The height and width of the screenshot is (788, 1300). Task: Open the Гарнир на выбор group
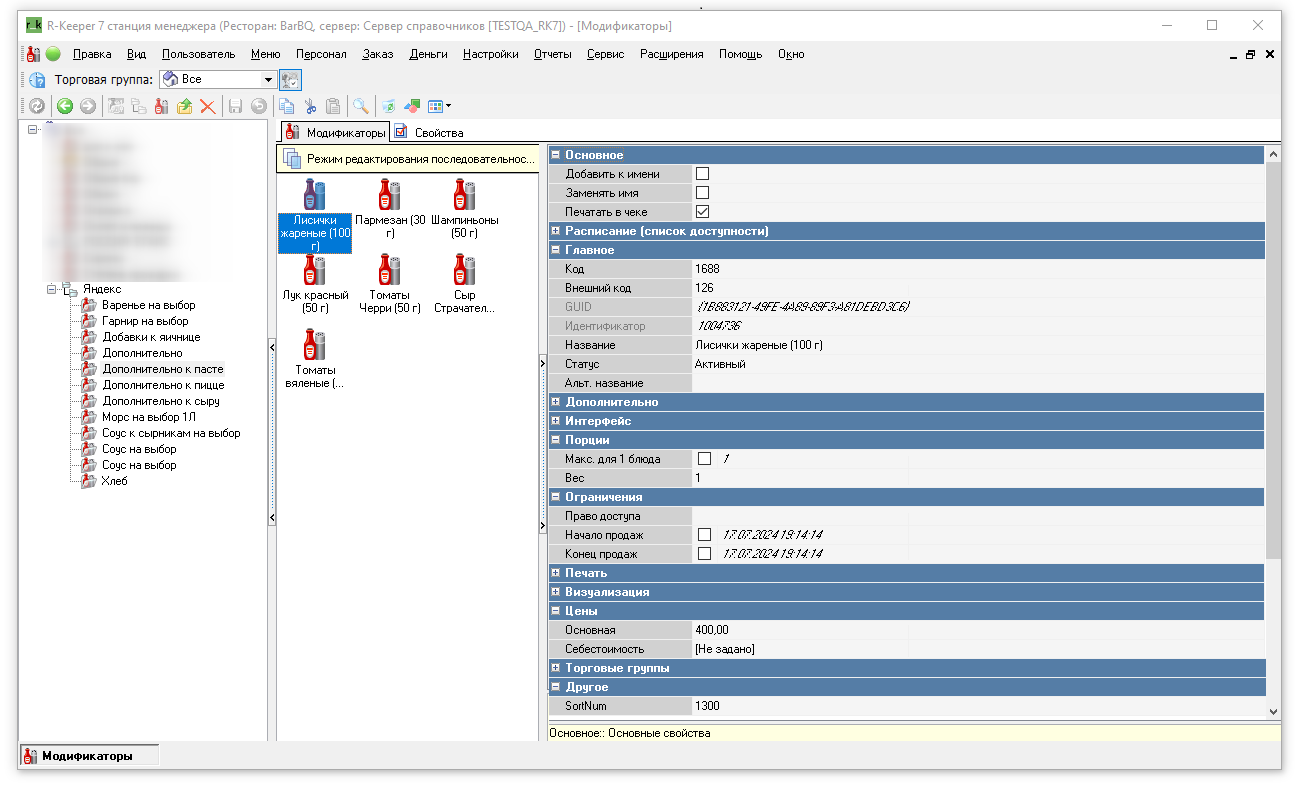pos(145,321)
